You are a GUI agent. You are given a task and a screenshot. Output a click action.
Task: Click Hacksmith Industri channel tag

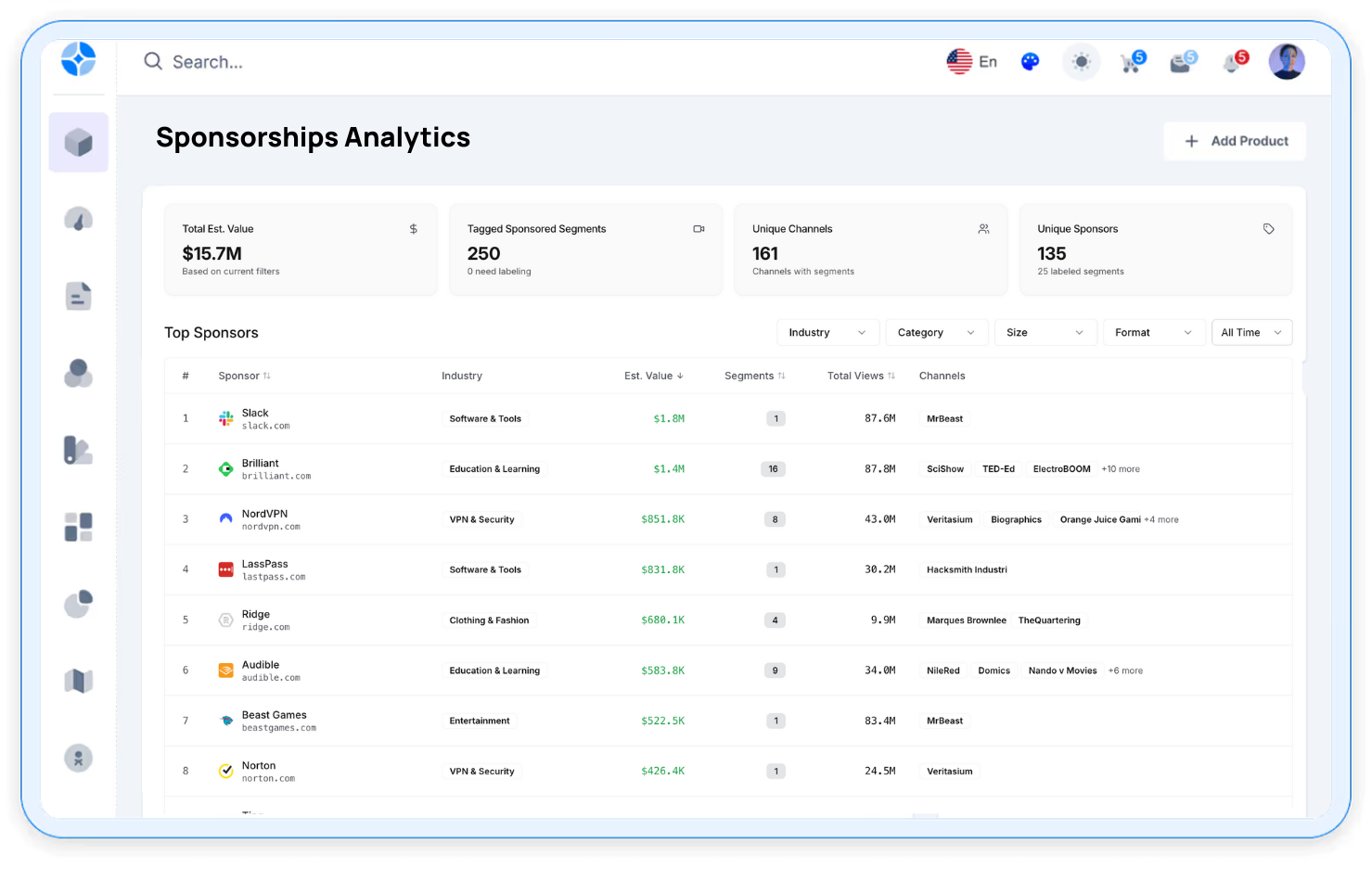tap(967, 569)
